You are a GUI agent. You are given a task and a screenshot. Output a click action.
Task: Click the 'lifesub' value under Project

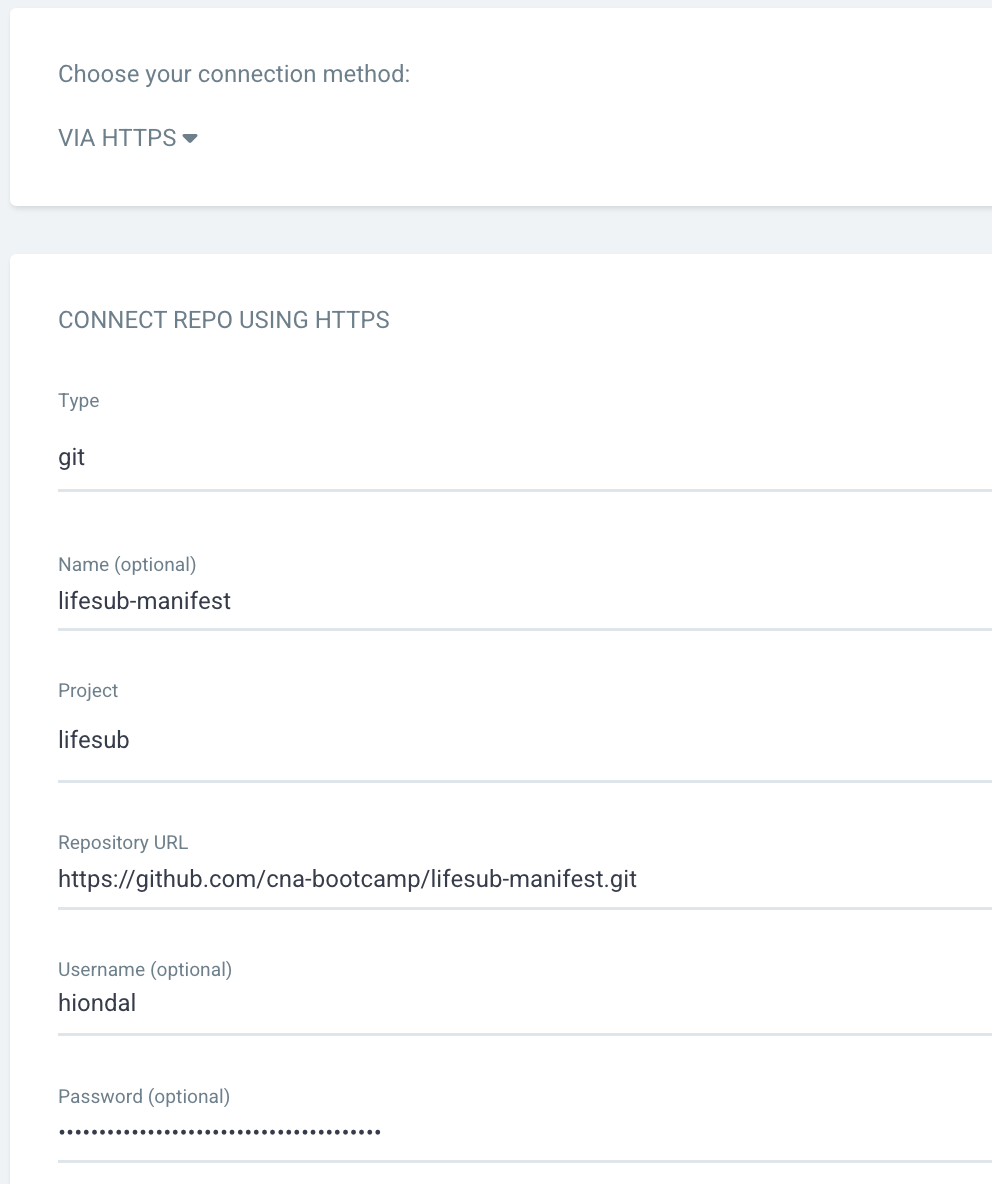pos(94,741)
